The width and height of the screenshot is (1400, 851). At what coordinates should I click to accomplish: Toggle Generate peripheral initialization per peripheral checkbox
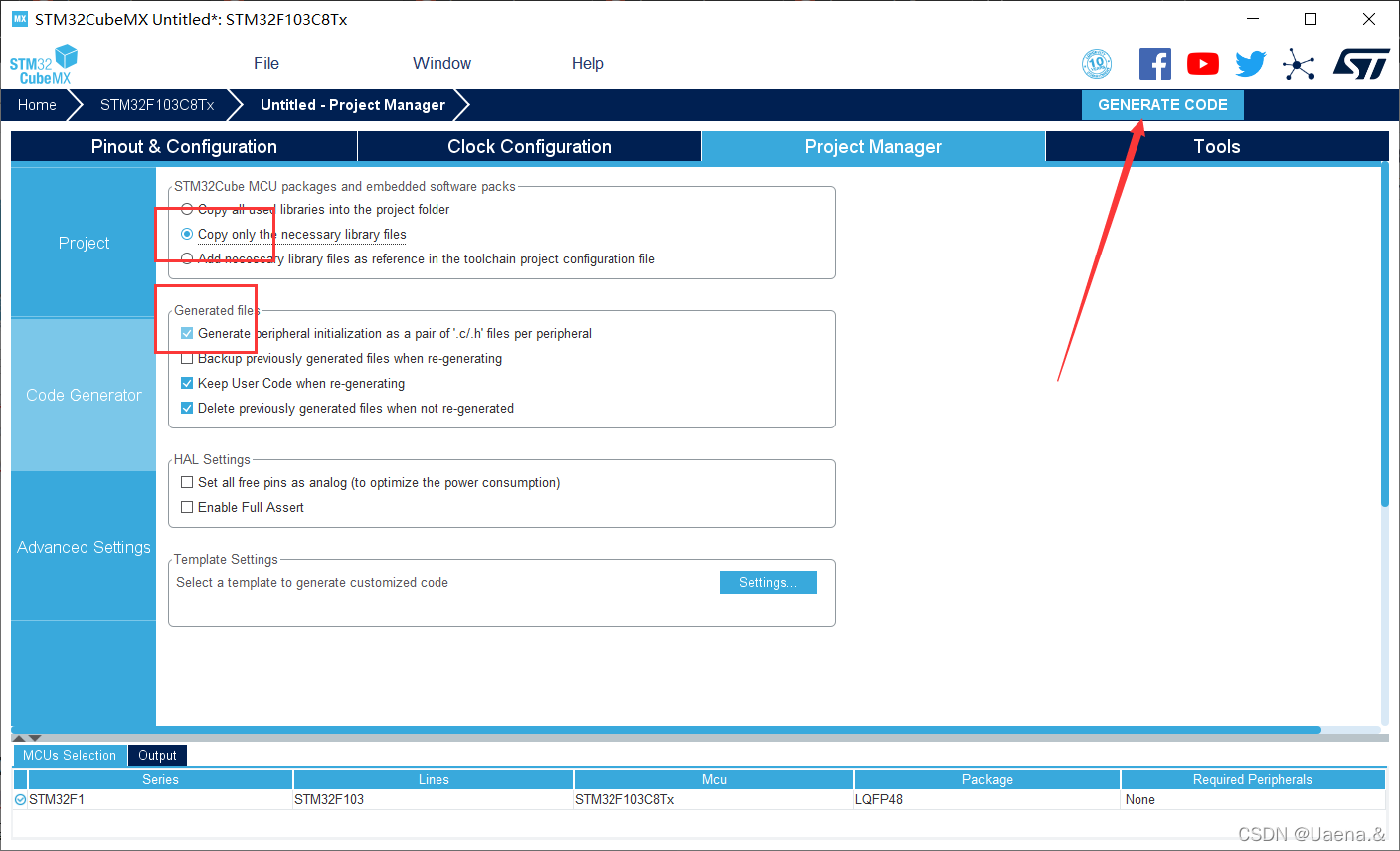coord(187,333)
